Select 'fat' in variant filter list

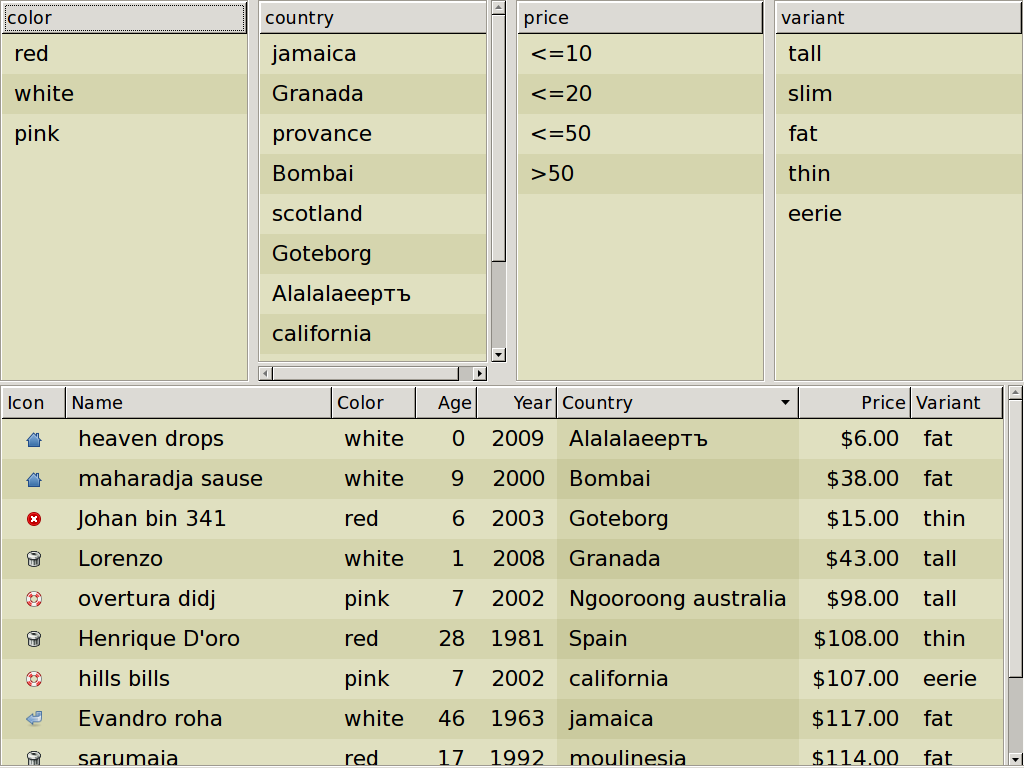click(x=899, y=133)
